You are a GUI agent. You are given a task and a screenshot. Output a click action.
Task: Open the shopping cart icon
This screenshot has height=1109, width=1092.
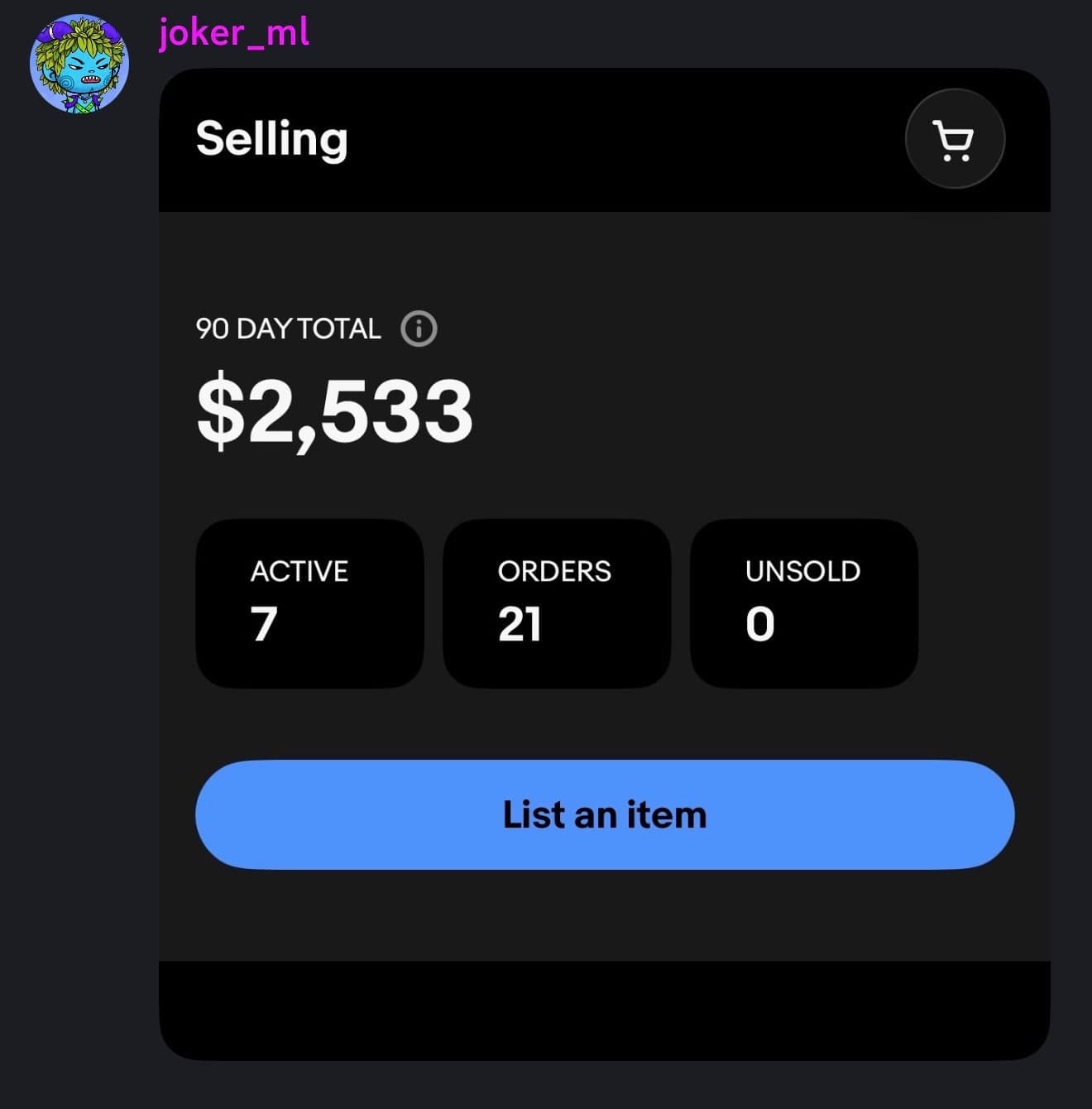click(955, 139)
